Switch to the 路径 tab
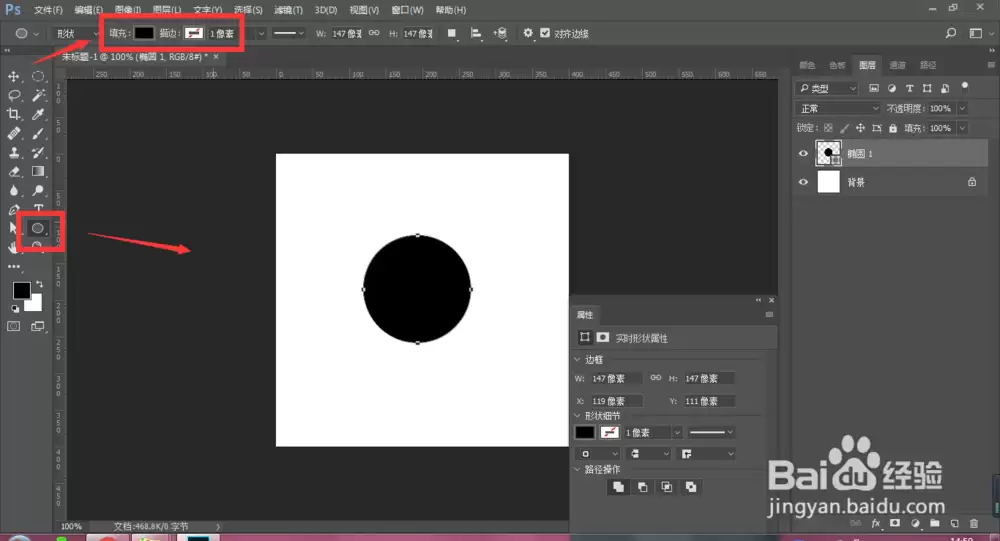Image resolution: width=1000 pixels, height=541 pixels. click(x=928, y=65)
